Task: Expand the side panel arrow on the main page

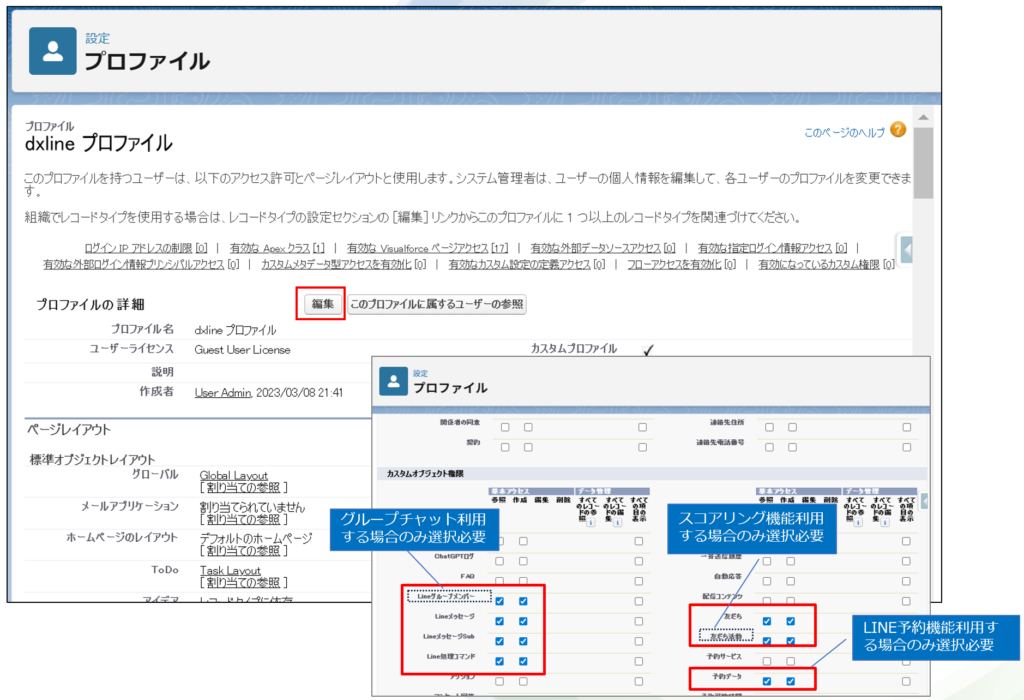Action: coord(906,249)
